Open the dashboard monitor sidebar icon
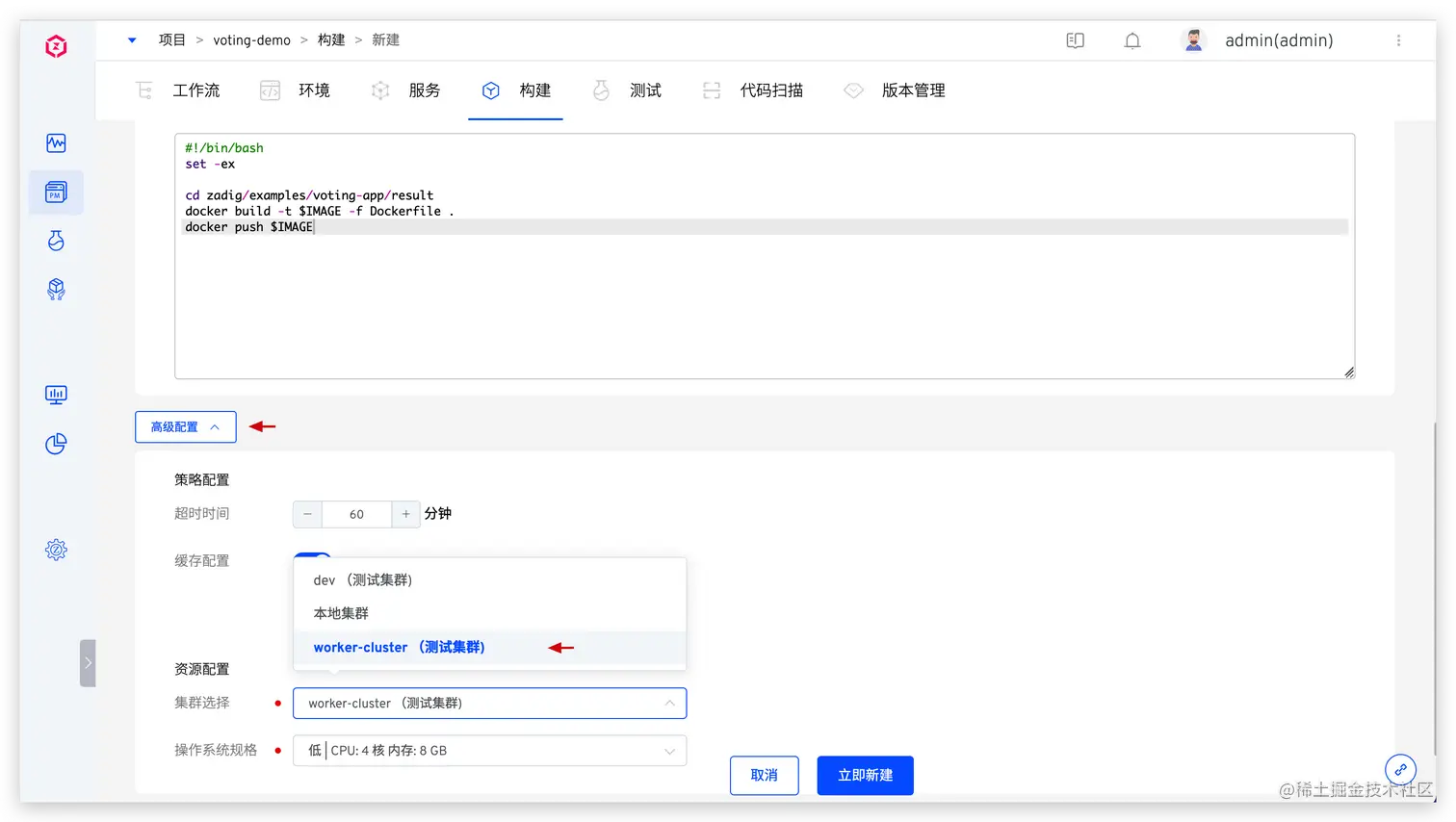Image resolution: width=1456 pixels, height=822 pixels. pyautogui.click(x=56, y=395)
